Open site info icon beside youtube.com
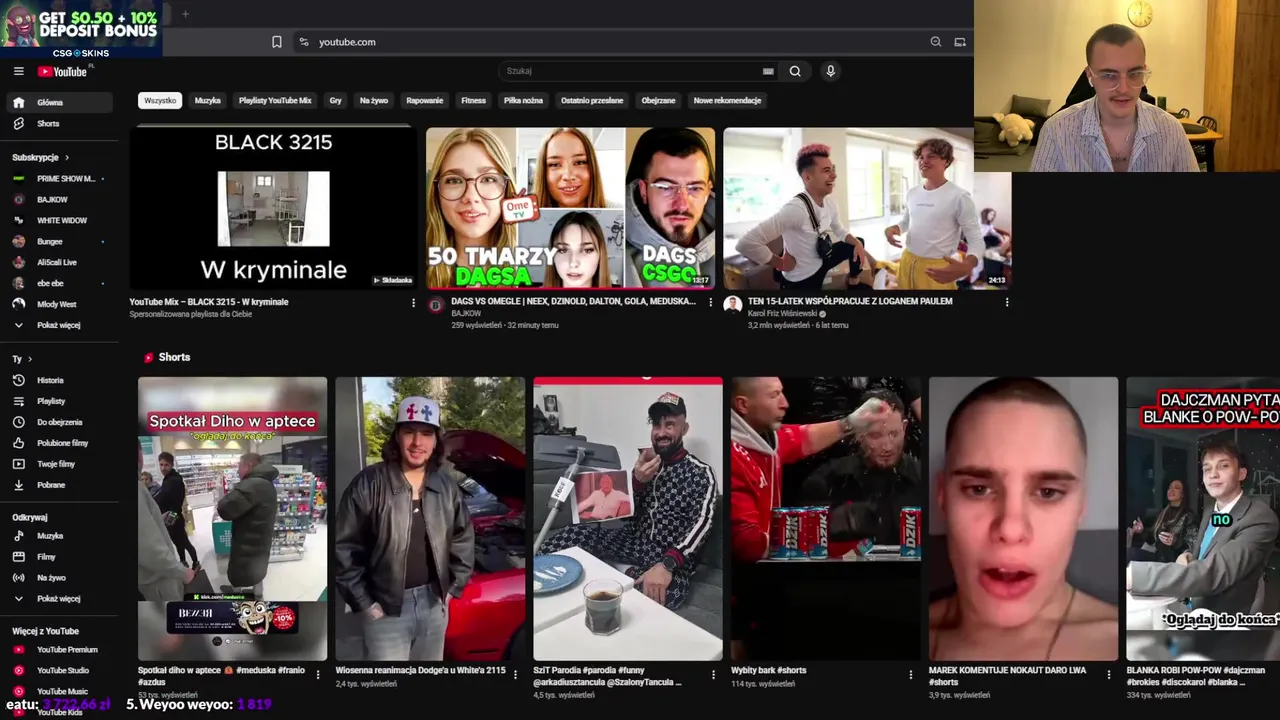This screenshot has width=1280, height=720. point(304,42)
